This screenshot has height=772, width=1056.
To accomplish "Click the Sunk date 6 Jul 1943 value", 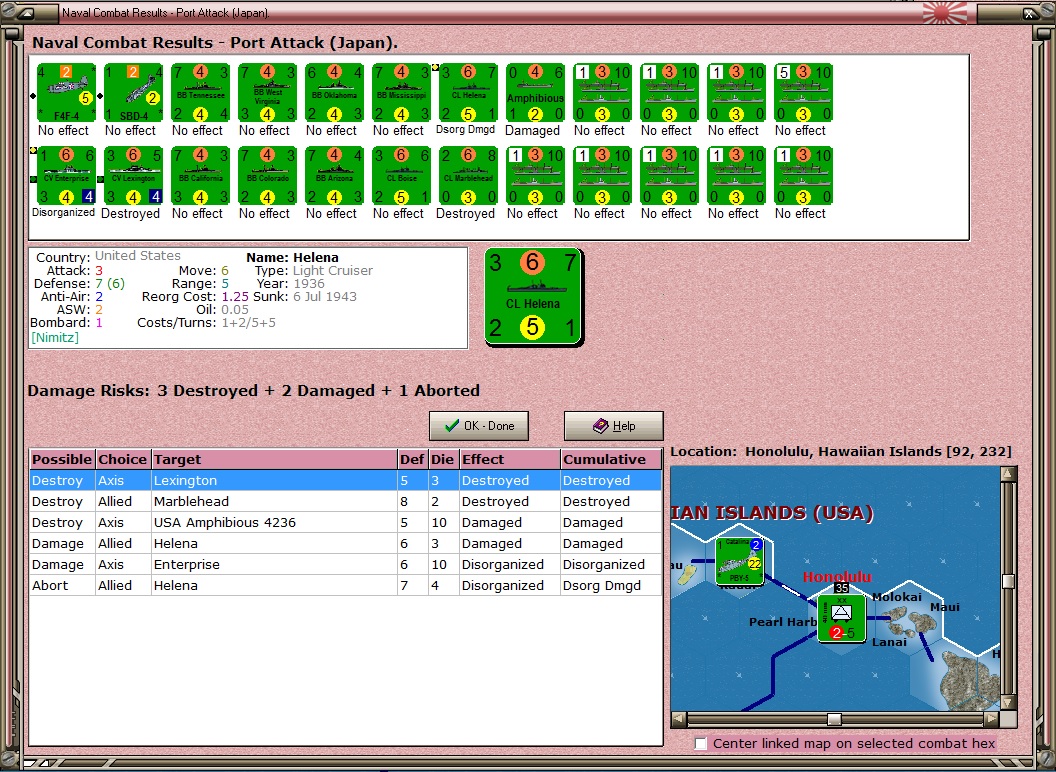I will tap(325, 296).
